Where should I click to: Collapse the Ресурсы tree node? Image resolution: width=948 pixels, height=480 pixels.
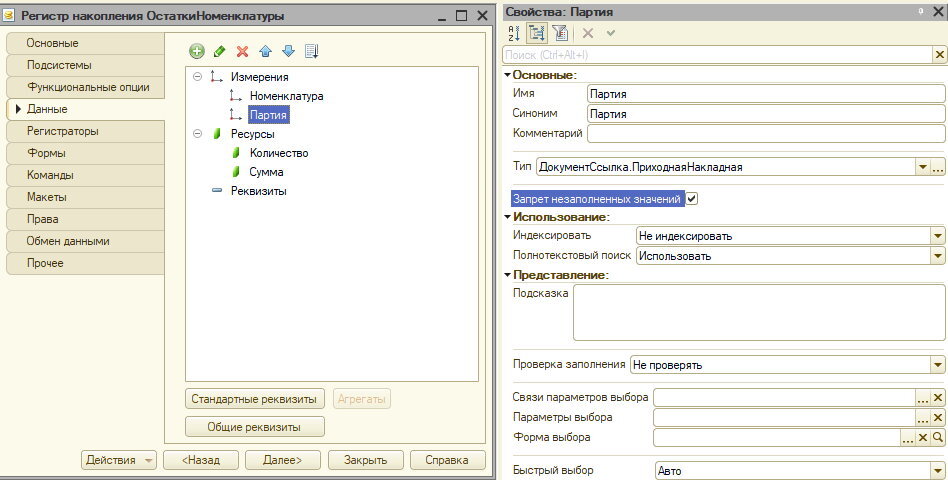[x=197, y=134]
